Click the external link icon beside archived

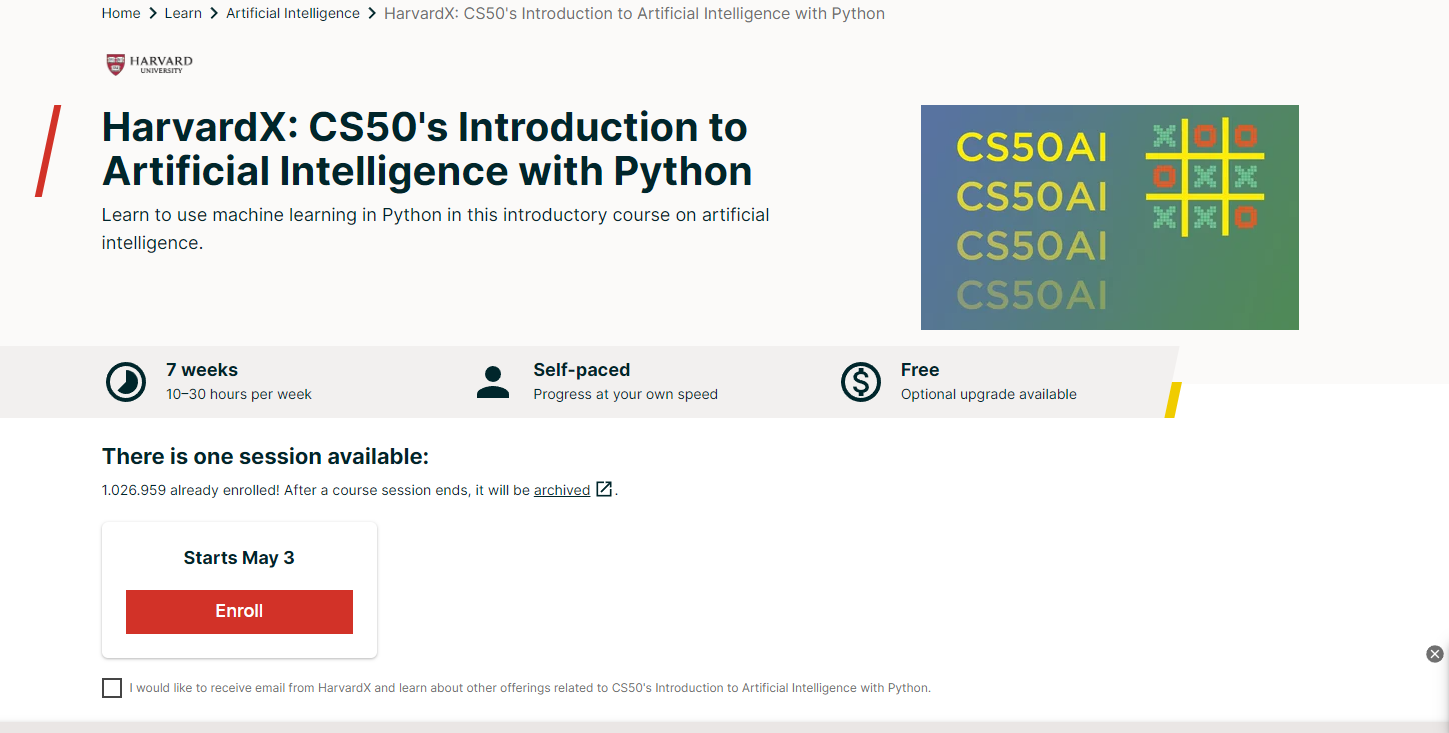[x=604, y=490]
